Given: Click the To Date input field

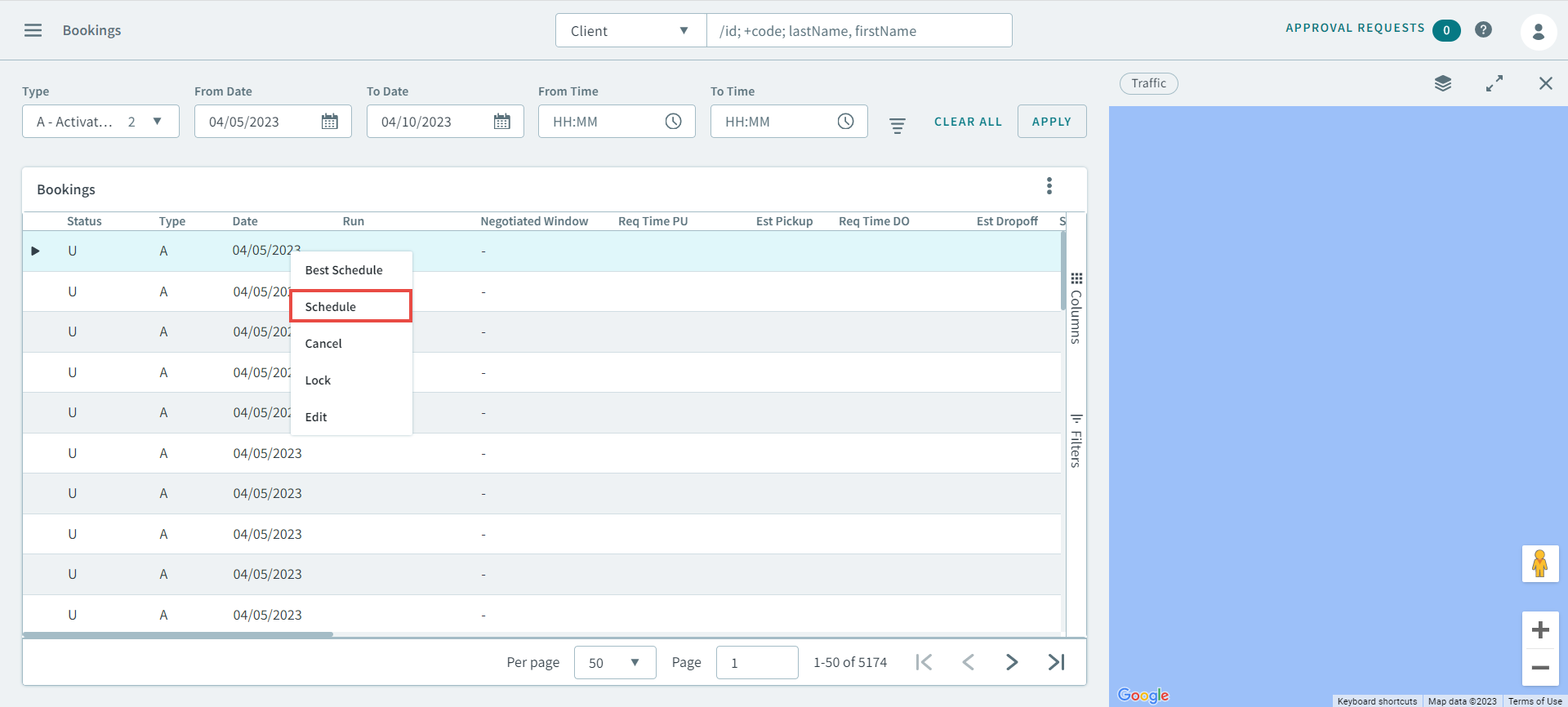Looking at the screenshot, I should [445, 122].
